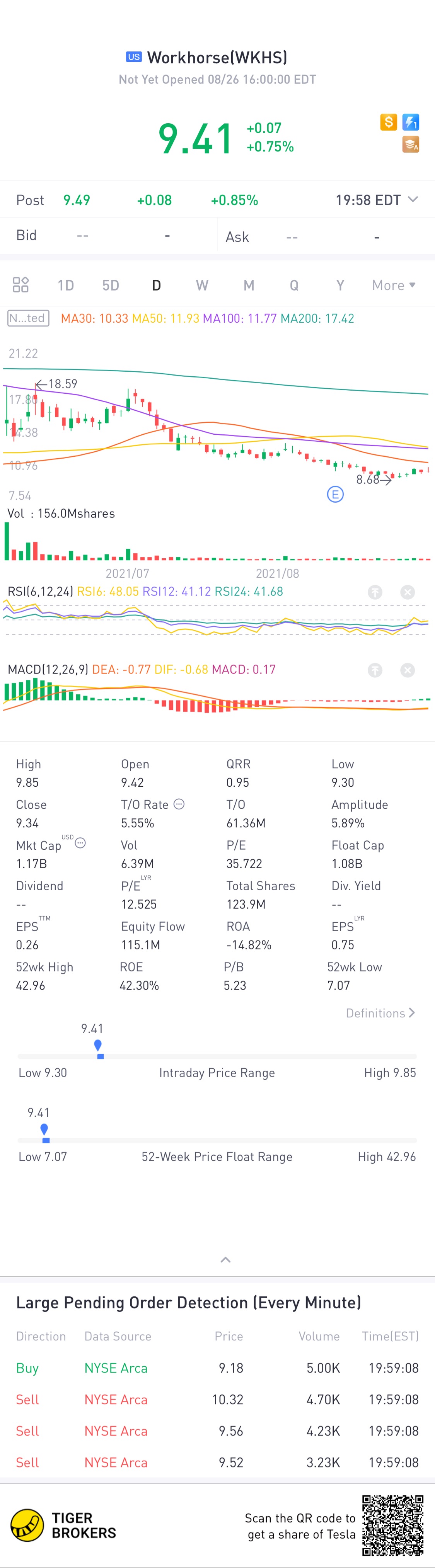
Task: Pin the MACD indicator to top
Action: click(x=375, y=670)
